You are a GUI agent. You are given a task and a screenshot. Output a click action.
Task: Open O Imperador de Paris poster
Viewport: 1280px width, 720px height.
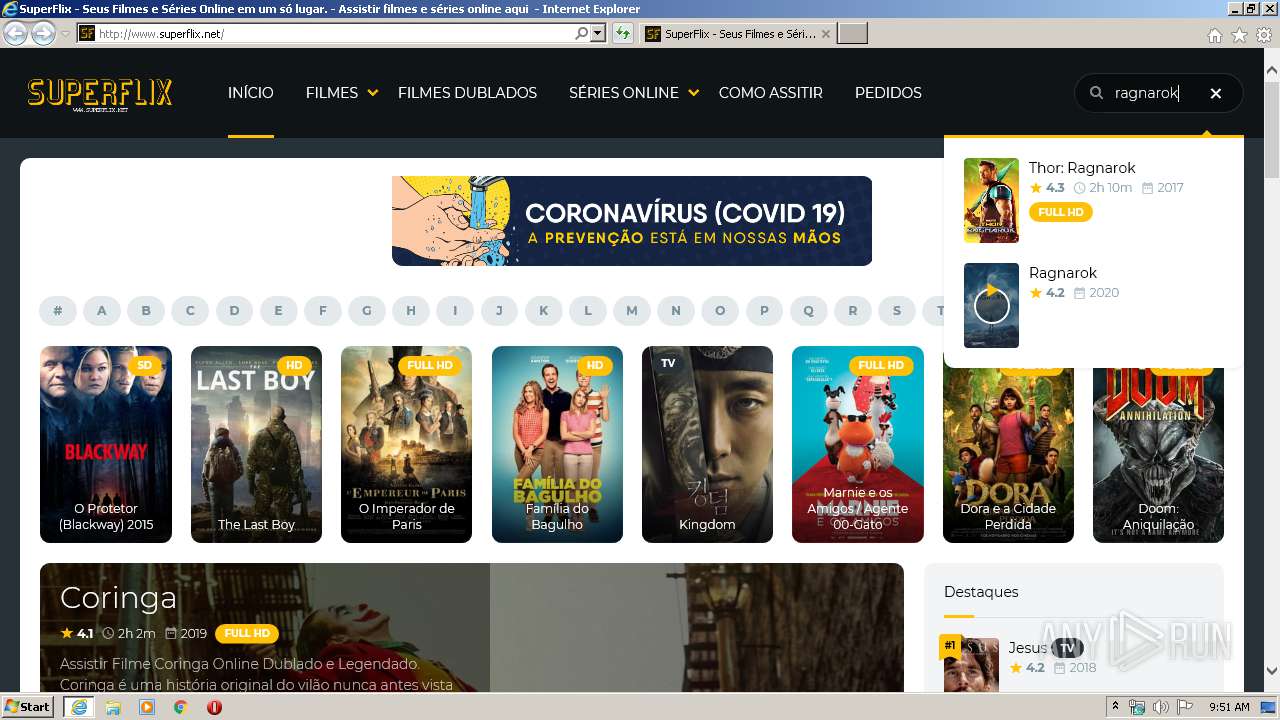pos(406,444)
